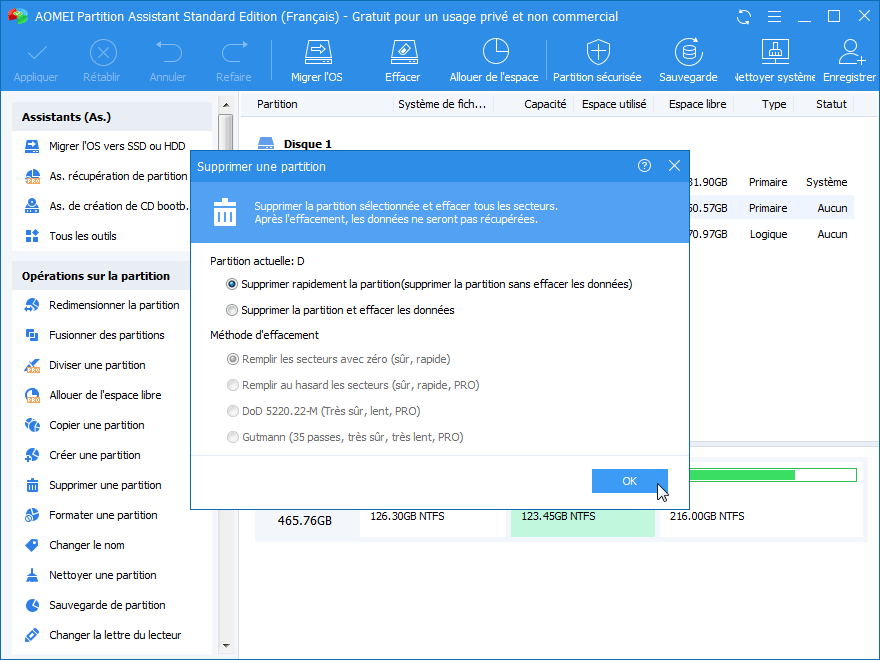This screenshot has width=880, height=660.
Task: Select Nettoyer une partition operation
Action: [x=91, y=575]
